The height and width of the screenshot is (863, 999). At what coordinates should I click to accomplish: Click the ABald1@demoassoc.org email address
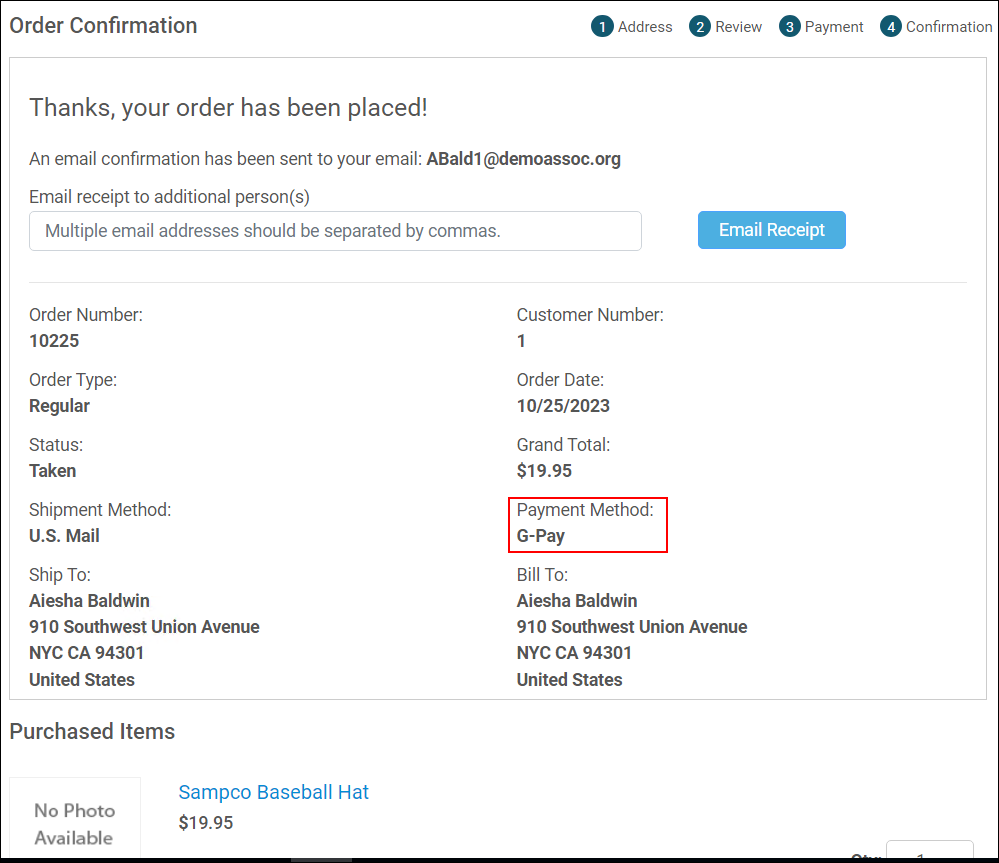coord(523,159)
